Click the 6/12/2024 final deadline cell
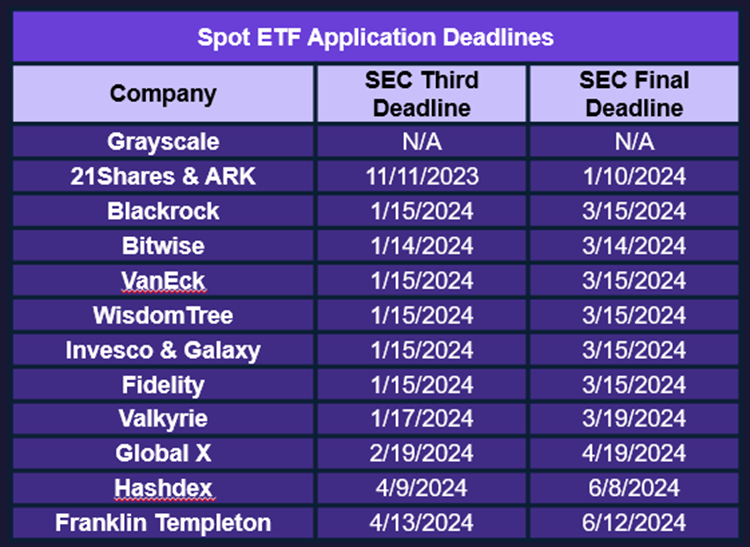Screen dimensions: 750x547 pos(634,523)
